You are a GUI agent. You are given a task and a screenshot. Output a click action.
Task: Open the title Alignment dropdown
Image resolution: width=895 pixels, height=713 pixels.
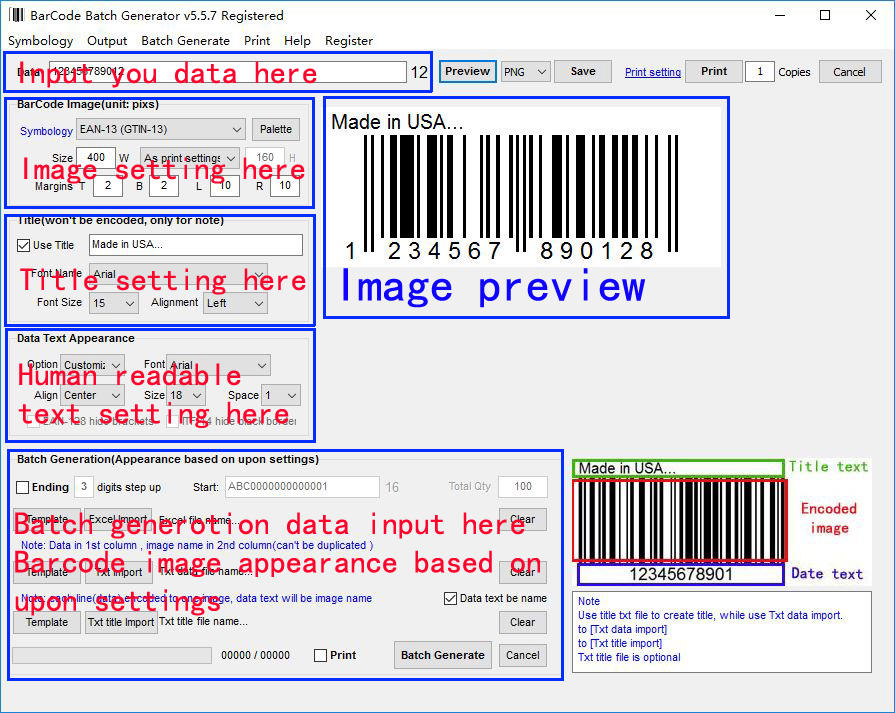click(x=235, y=303)
